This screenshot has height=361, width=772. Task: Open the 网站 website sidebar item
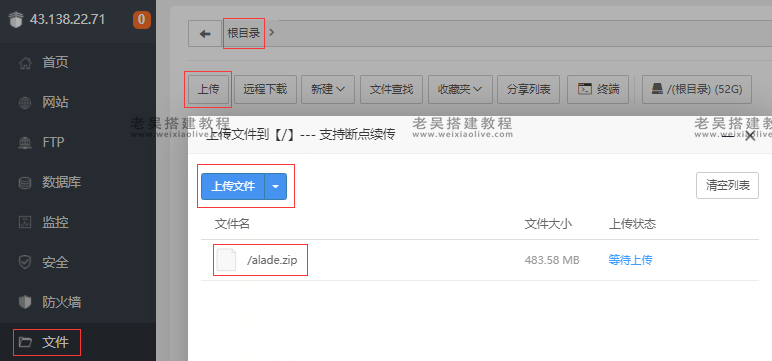(78, 102)
